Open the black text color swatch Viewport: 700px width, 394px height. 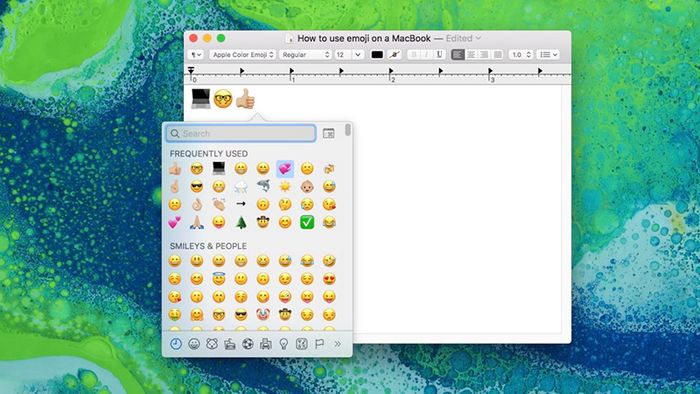pos(377,54)
